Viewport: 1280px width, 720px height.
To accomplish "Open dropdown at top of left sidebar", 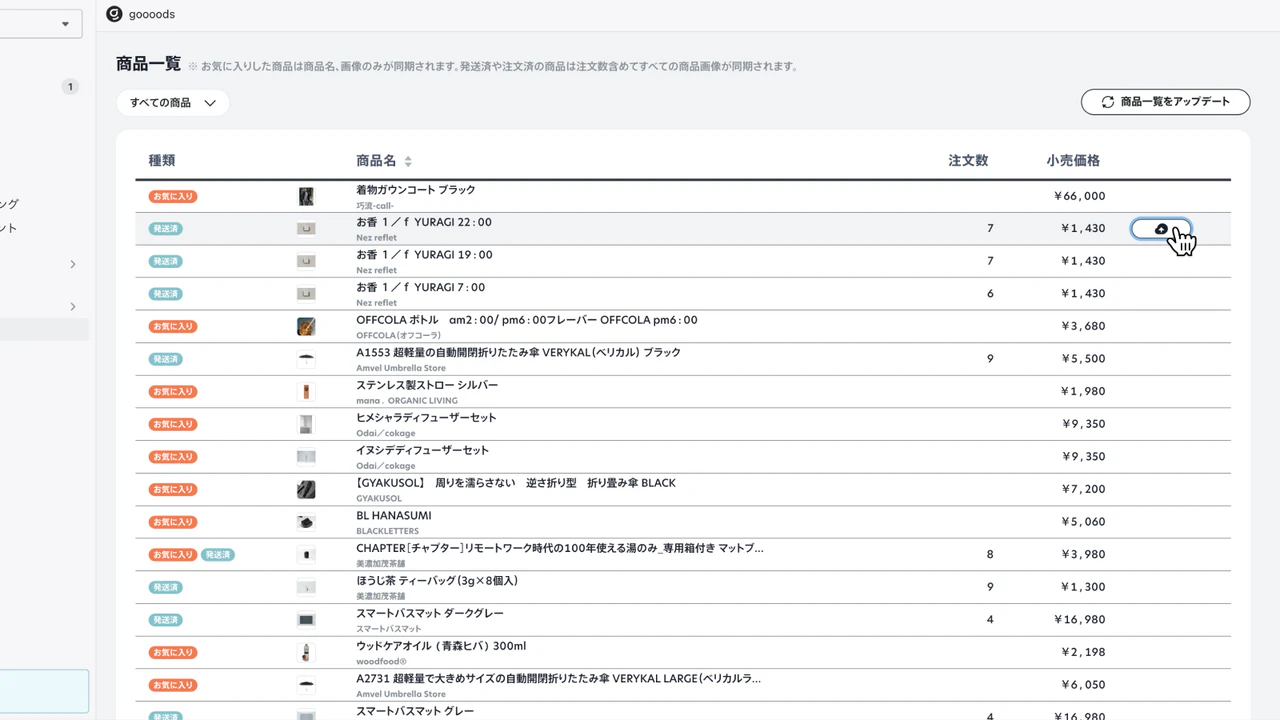I will (40, 24).
